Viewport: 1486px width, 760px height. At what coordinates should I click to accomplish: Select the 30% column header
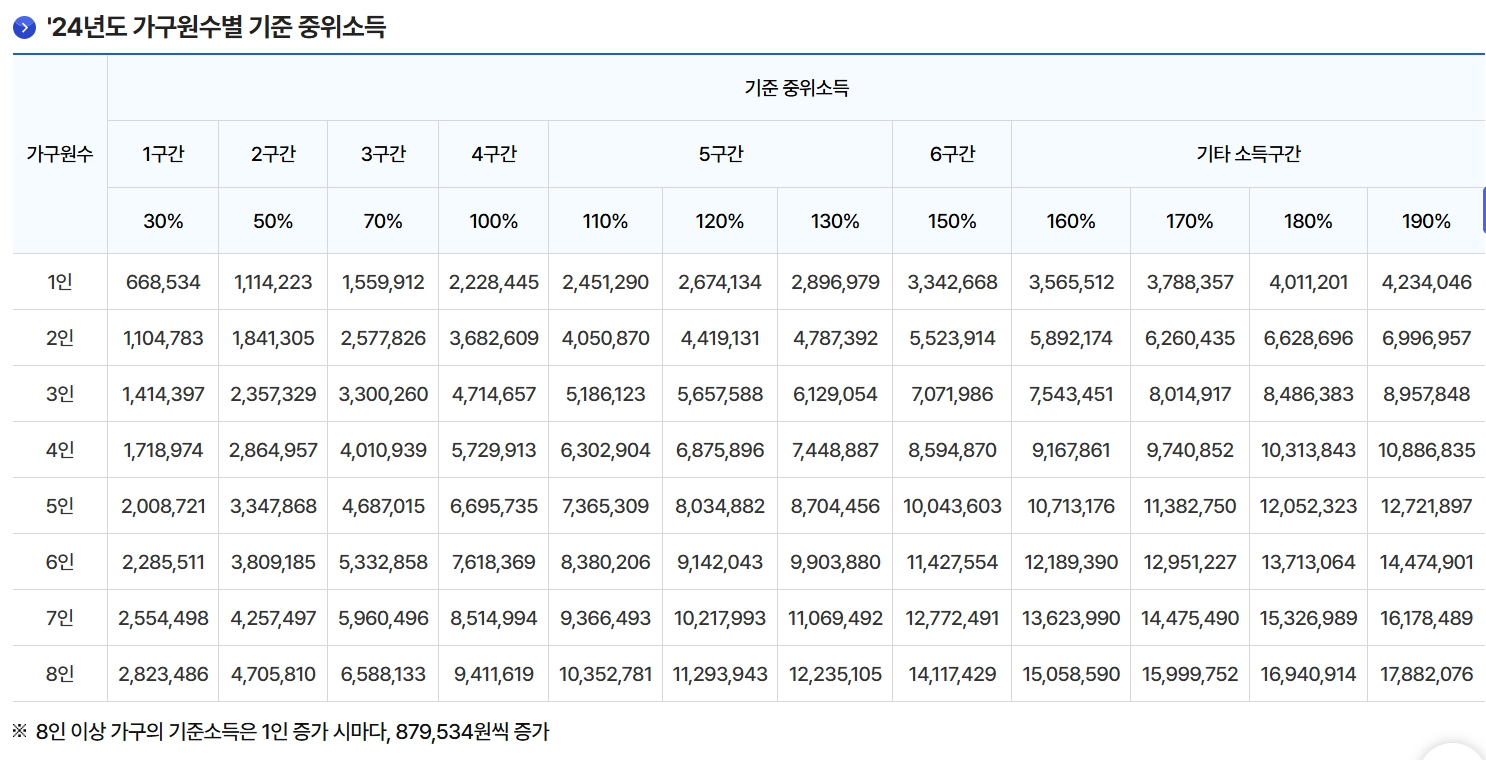pos(163,221)
